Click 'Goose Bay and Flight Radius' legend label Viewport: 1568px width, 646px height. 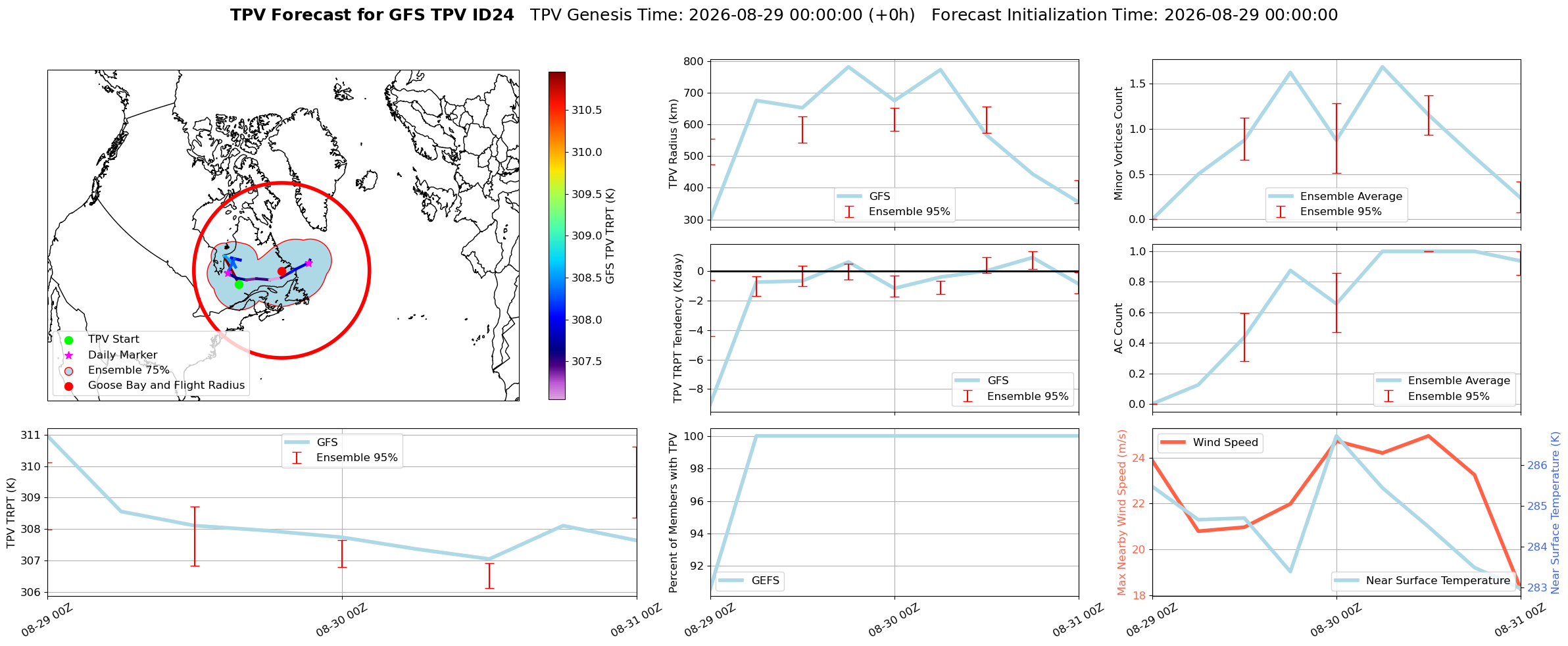(166, 385)
